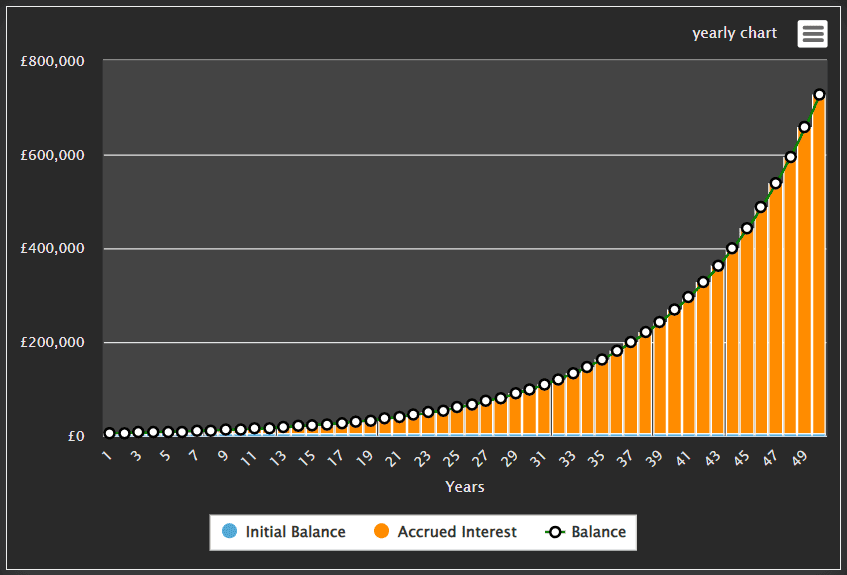The height and width of the screenshot is (575, 847).
Task: Click the Balance marker for year 47
Action: point(776,183)
